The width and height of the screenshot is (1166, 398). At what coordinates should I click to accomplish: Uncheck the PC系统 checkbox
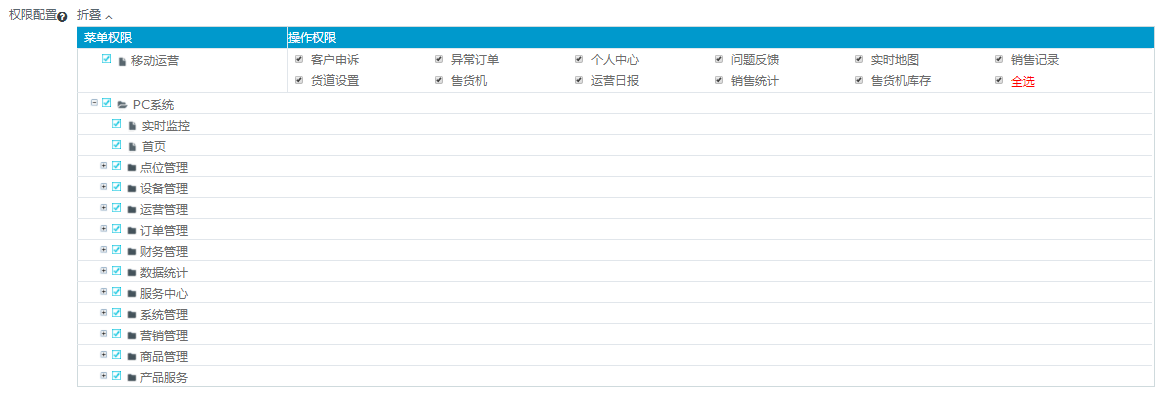(x=106, y=103)
